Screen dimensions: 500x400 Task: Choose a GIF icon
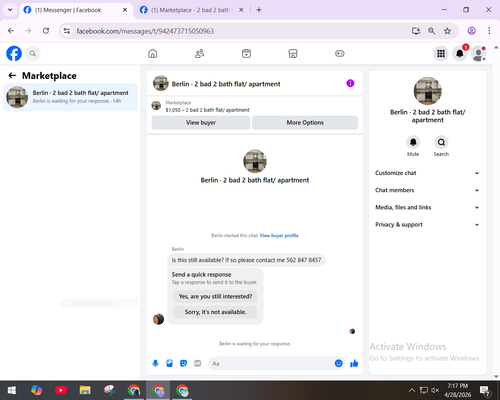tap(198, 363)
